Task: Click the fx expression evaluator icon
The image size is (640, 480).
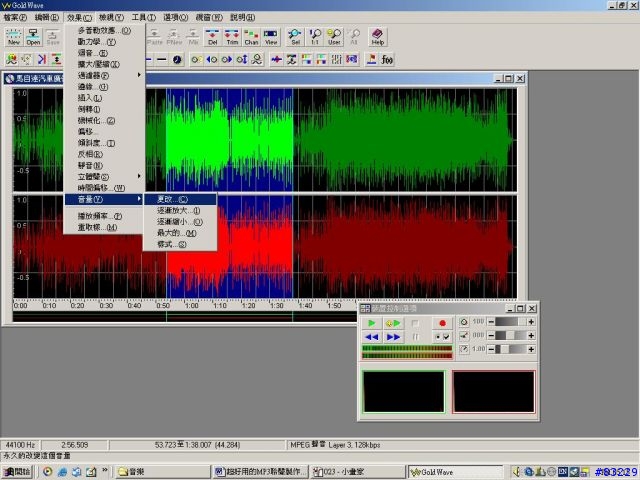Action: [x=387, y=60]
